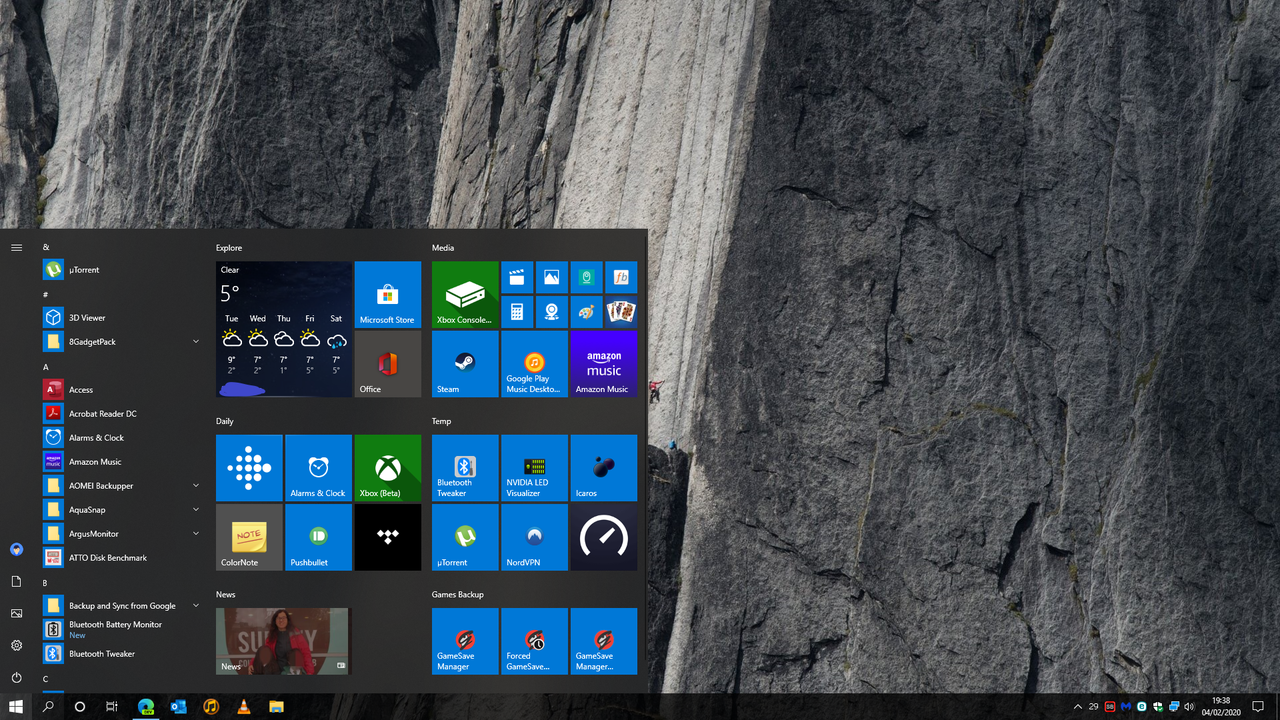
Task: Expand the AquaSnap folder
Action: coord(196,510)
